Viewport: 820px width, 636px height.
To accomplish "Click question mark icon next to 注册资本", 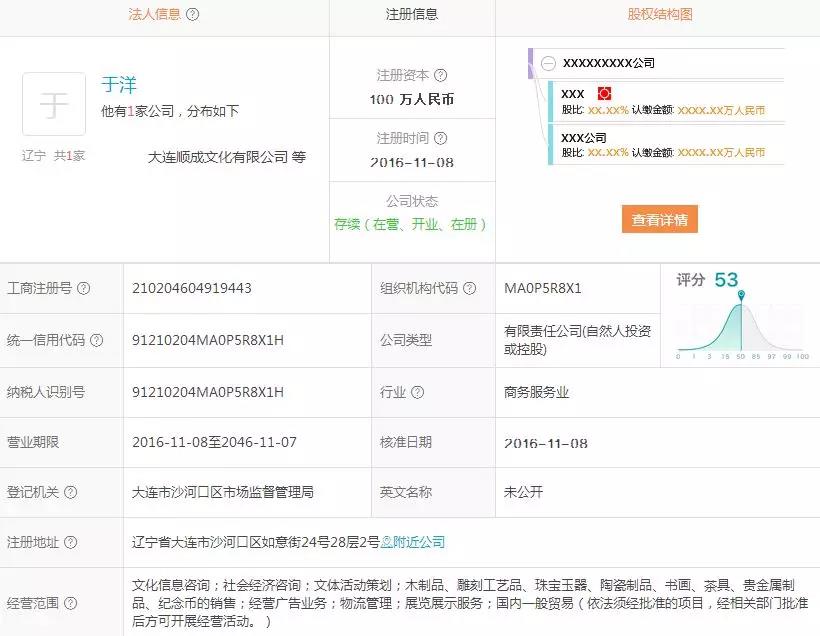I will [441, 75].
